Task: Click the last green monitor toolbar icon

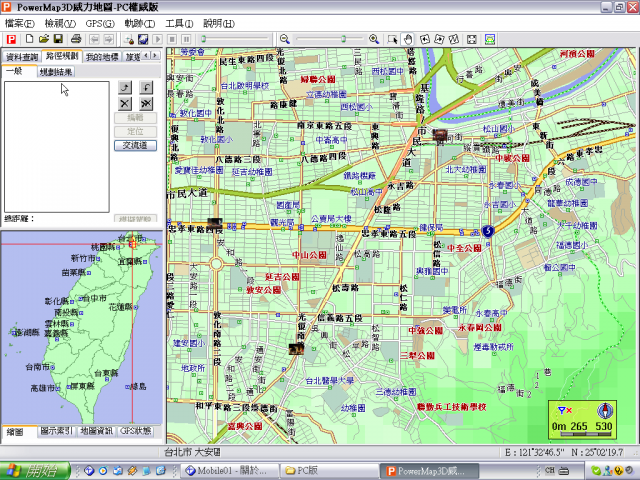Action: [x=490, y=39]
